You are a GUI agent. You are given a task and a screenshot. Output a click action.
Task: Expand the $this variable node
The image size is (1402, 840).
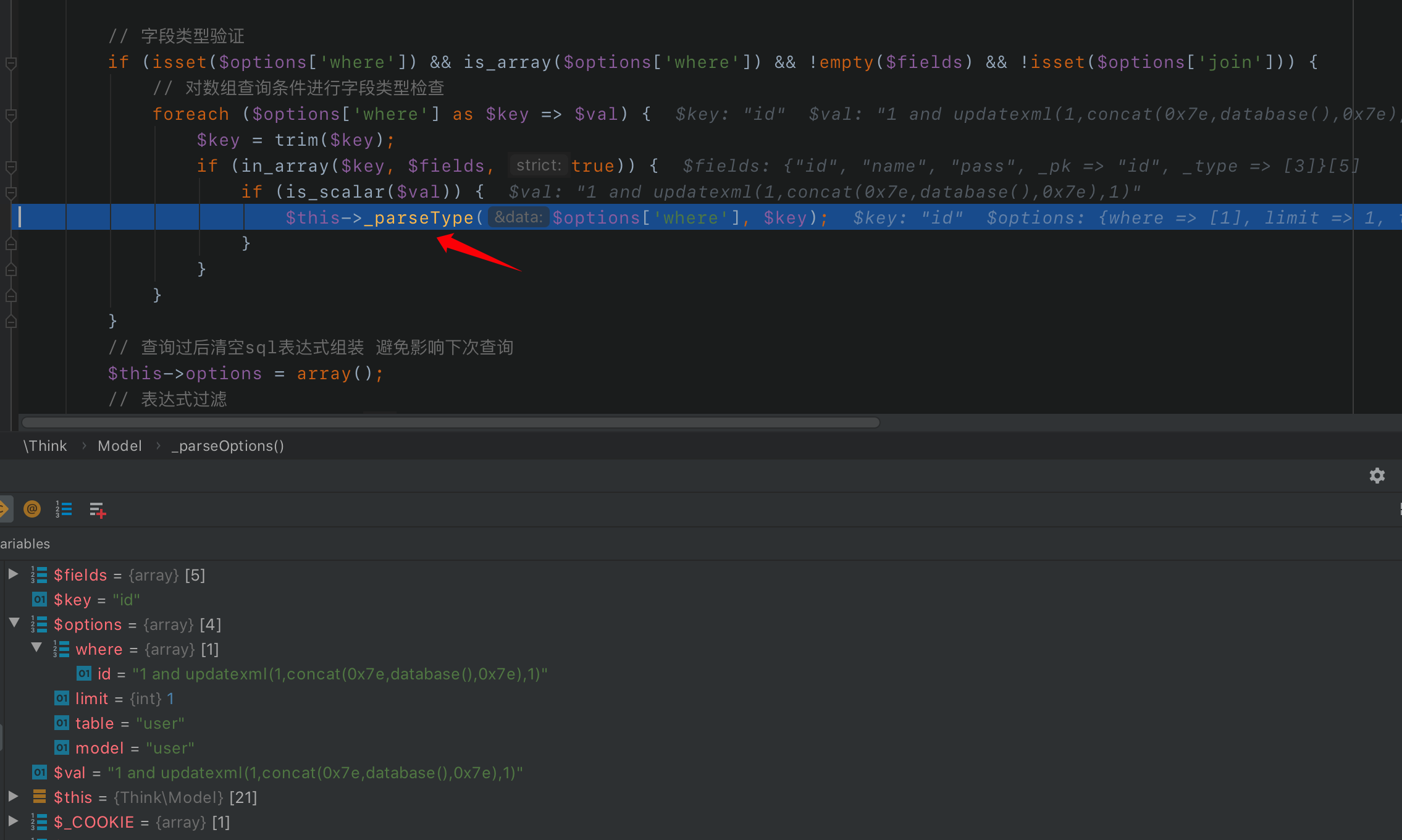[x=14, y=797]
